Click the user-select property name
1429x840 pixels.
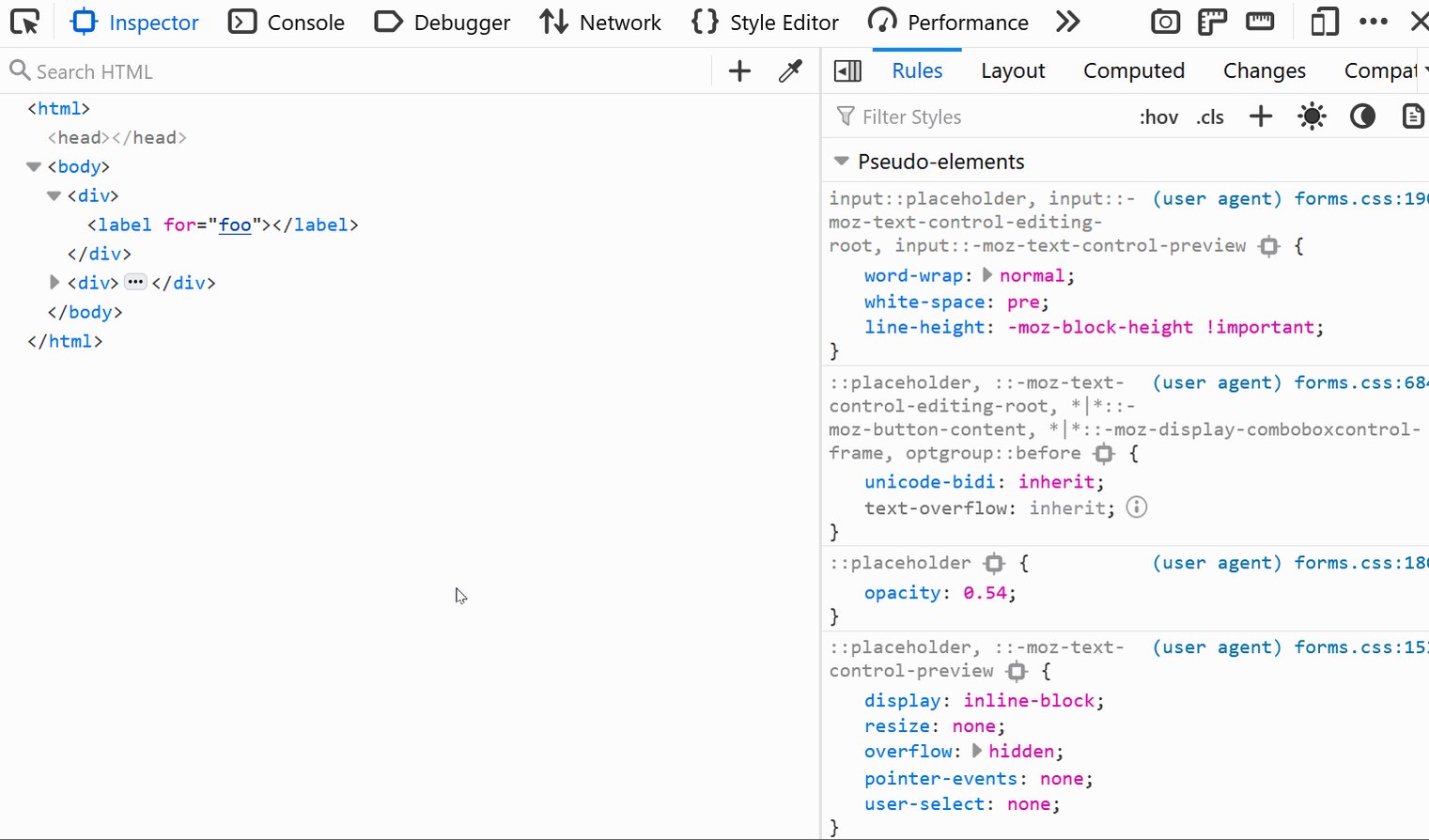pos(924,804)
